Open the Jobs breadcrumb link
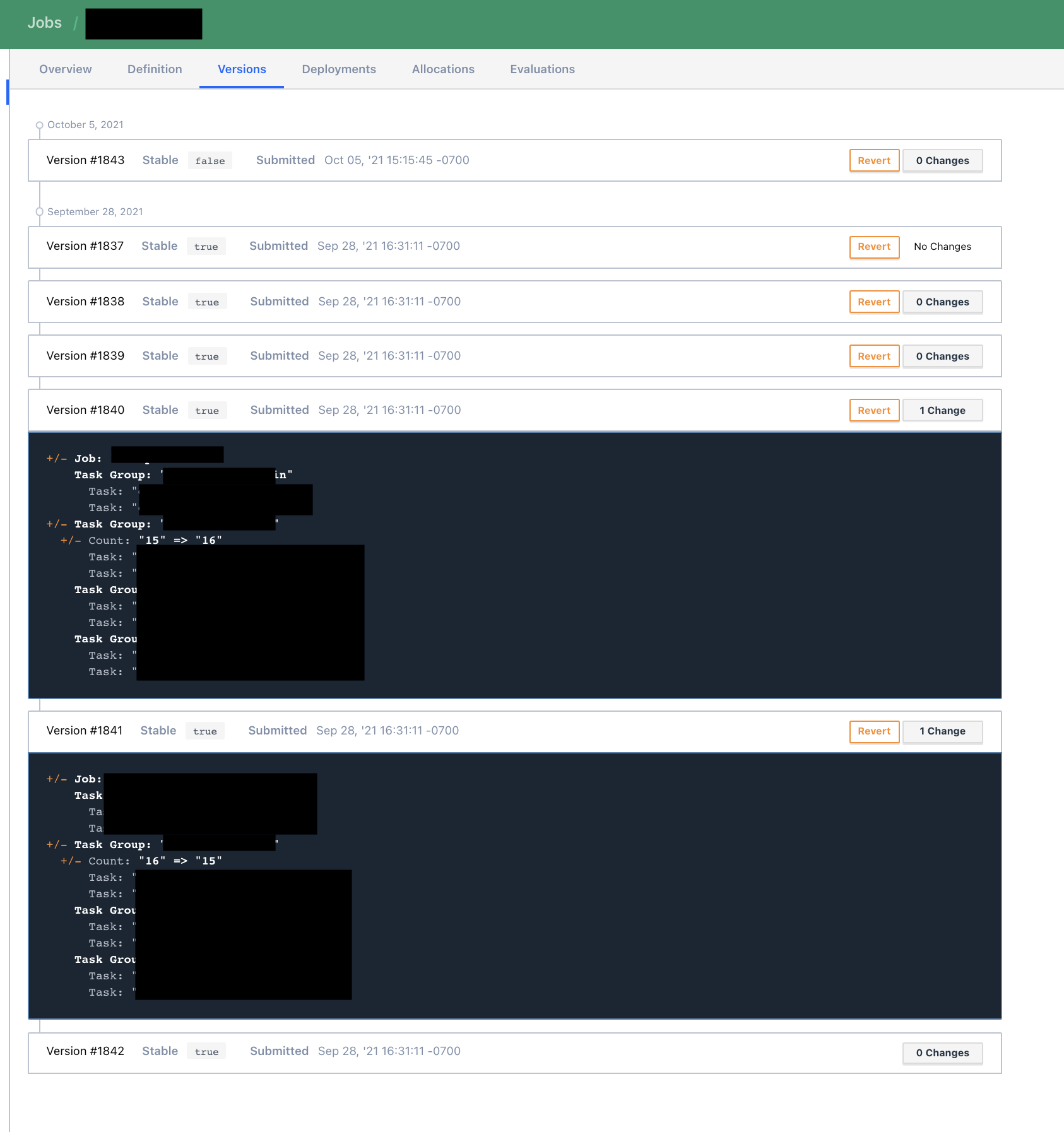 coord(44,23)
